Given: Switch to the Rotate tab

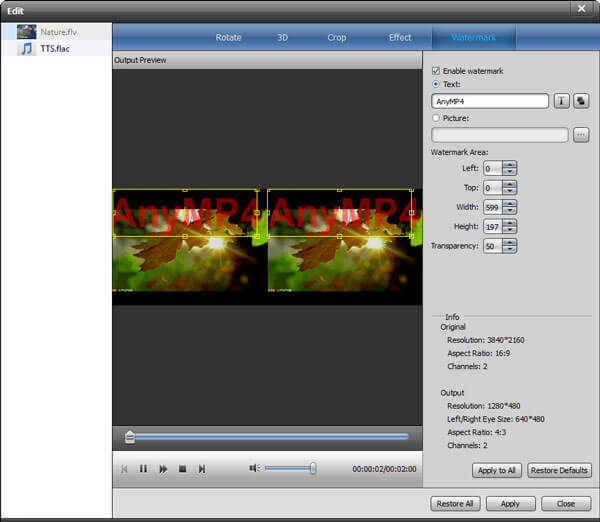Looking at the screenshot, I should 228,38.
